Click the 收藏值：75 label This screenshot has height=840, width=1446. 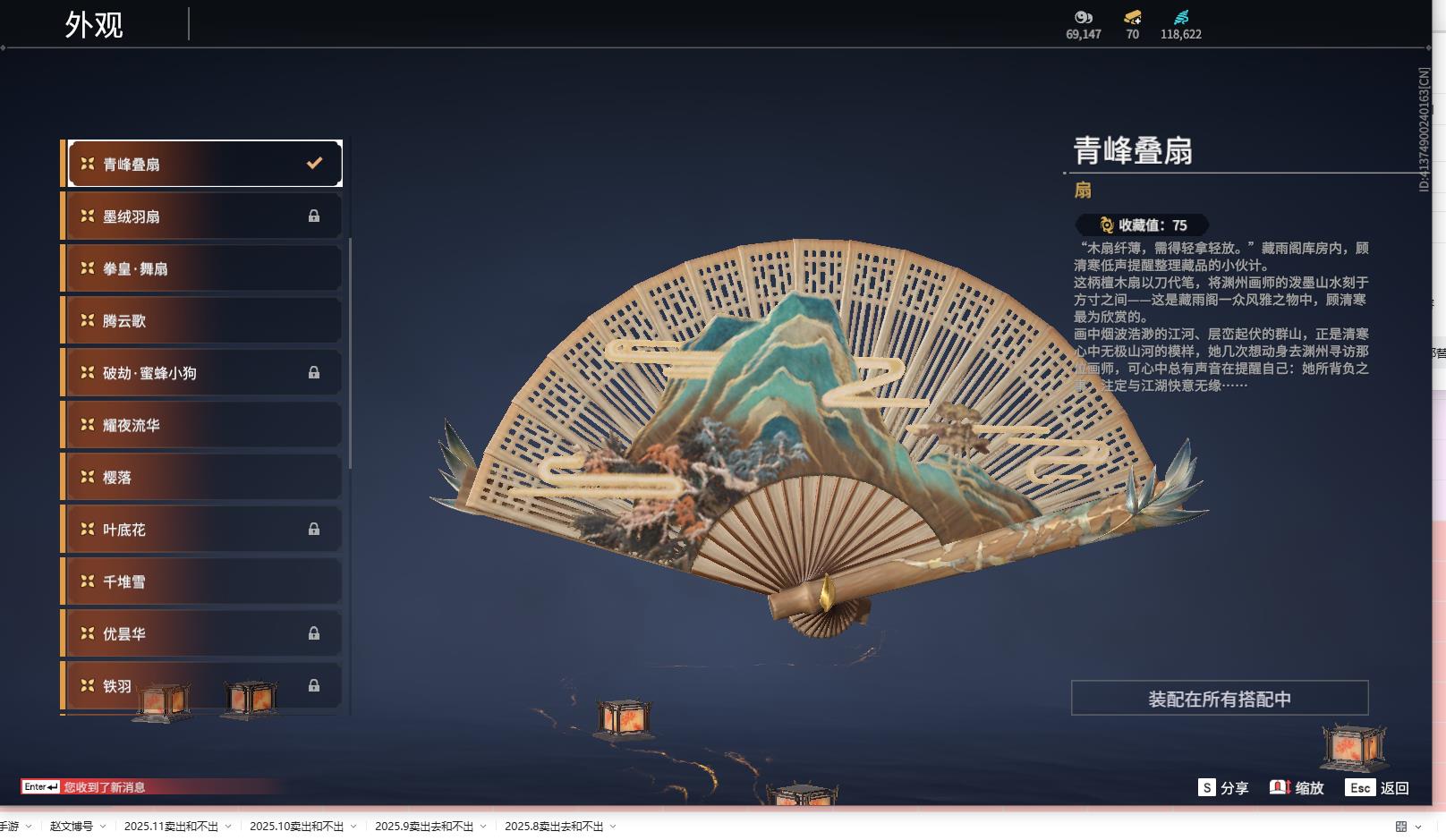point(1153,225)
